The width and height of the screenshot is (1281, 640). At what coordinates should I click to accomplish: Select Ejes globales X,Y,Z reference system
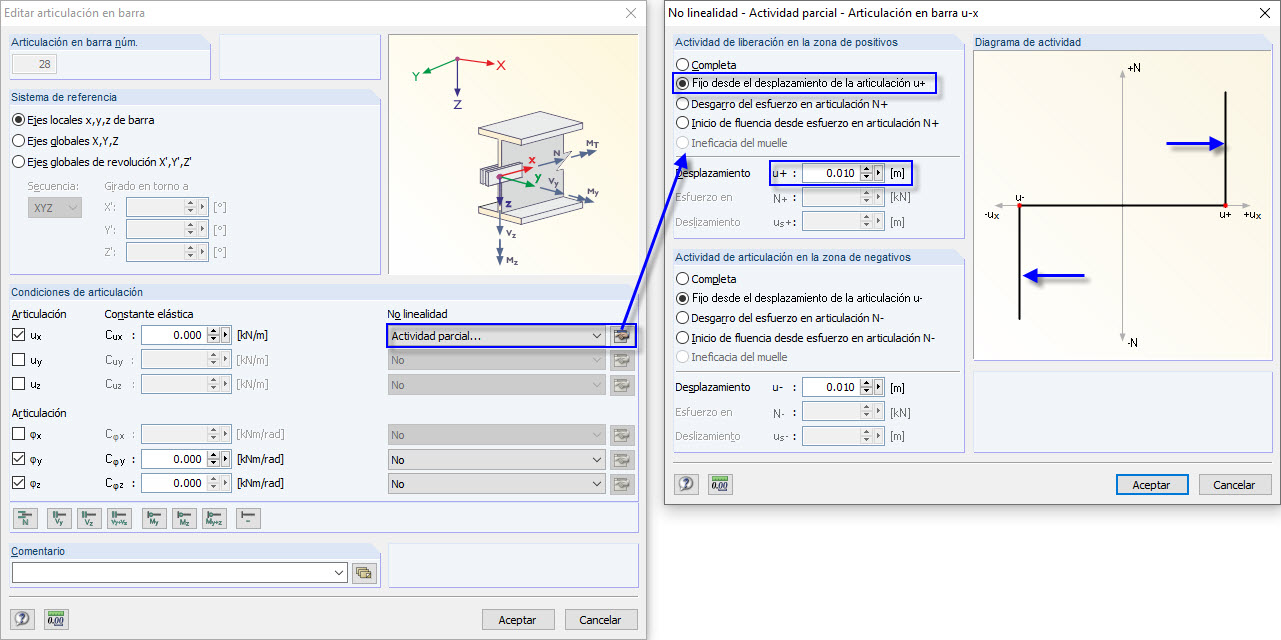tap(68, 141)
